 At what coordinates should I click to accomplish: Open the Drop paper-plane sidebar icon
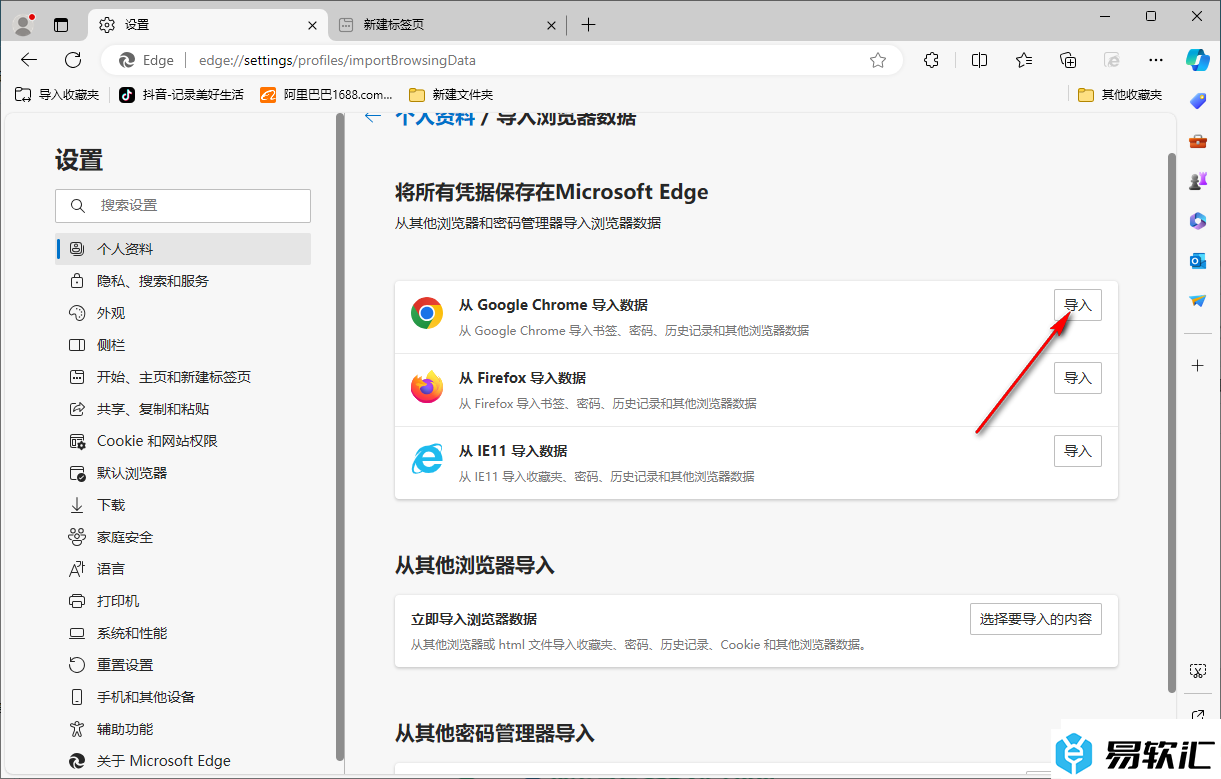click(x=1198, y=301)
